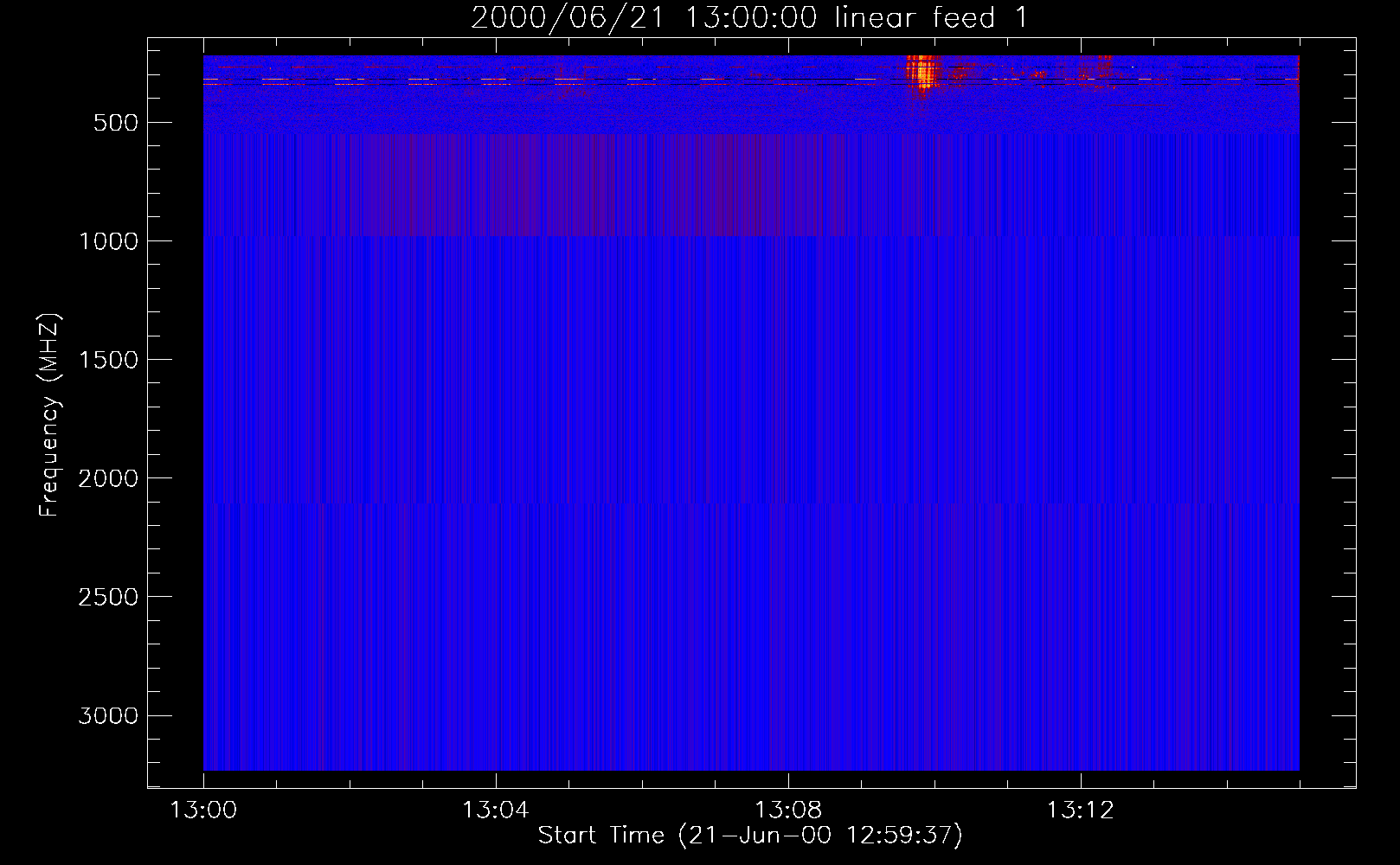
Task: Click the 3000 frequency tick label
Action: click(x=108, y=715)
